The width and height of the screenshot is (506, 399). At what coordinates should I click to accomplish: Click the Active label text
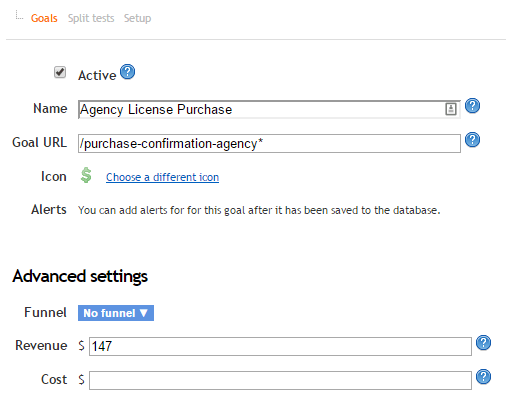click(x=97, y=75)
